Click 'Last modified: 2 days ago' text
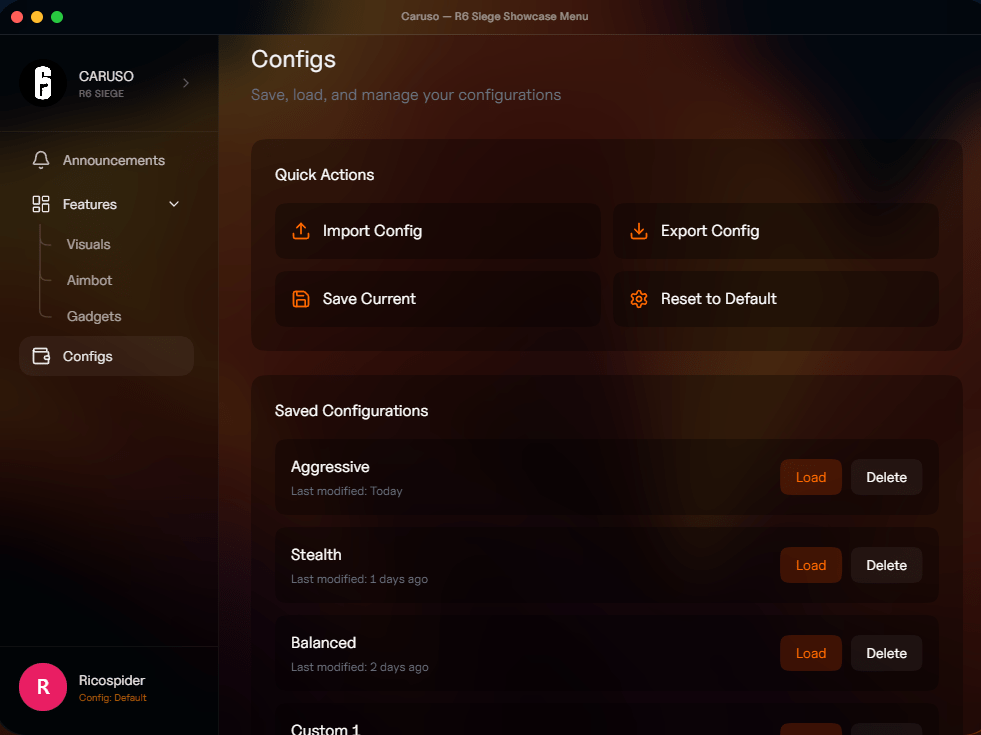 pyautogui.click(x=360, y=667)
